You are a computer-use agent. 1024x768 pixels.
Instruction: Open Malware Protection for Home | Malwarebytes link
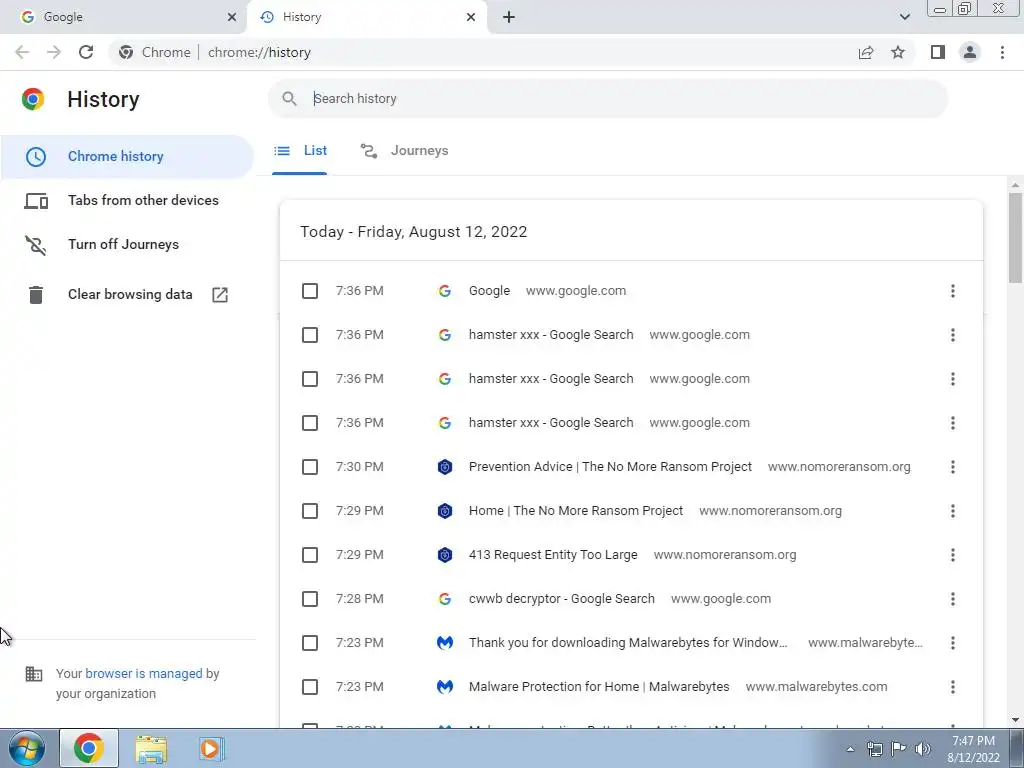pos(599,687)
